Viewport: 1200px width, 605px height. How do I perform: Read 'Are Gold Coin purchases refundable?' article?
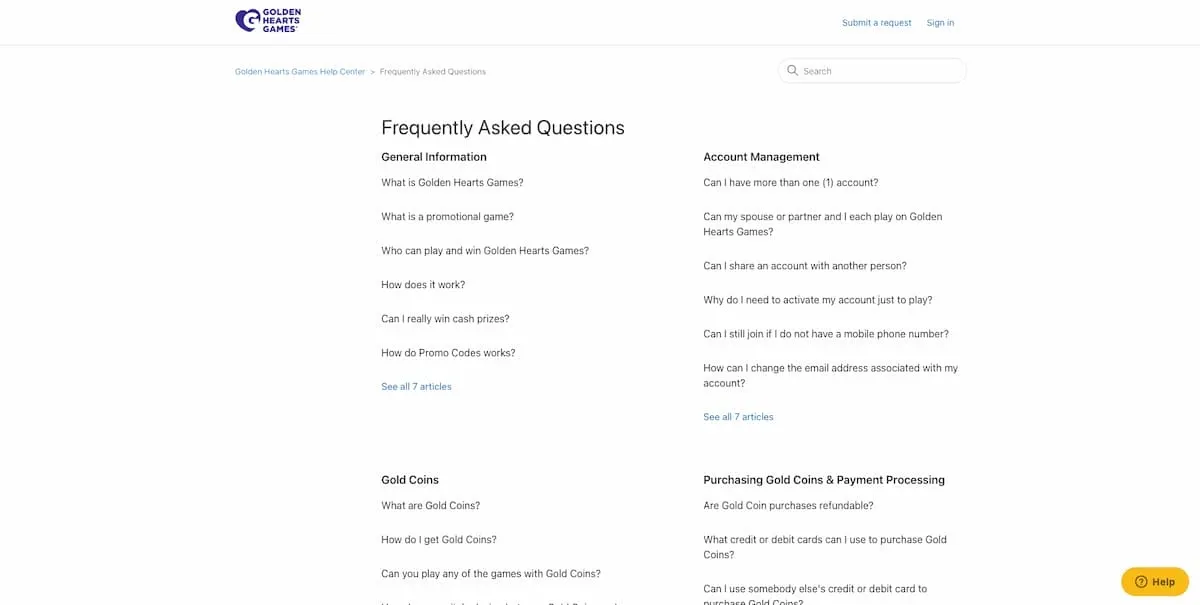tap(789, 505)
